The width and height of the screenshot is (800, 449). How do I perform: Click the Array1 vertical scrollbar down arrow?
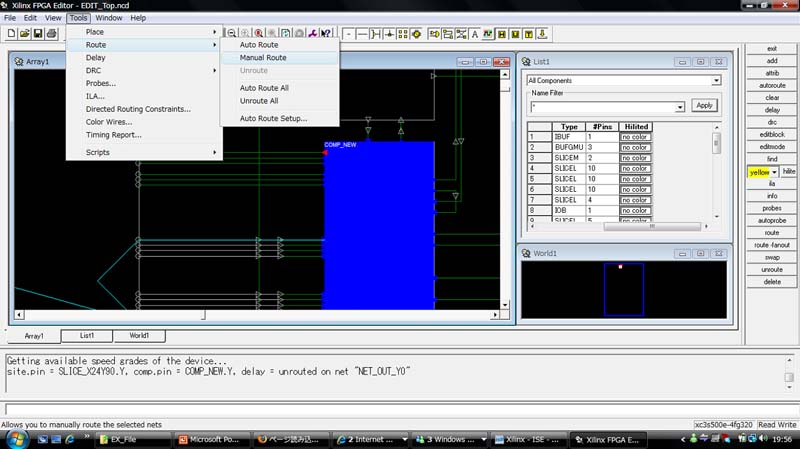pyautogui.click(x=505, y=305)
